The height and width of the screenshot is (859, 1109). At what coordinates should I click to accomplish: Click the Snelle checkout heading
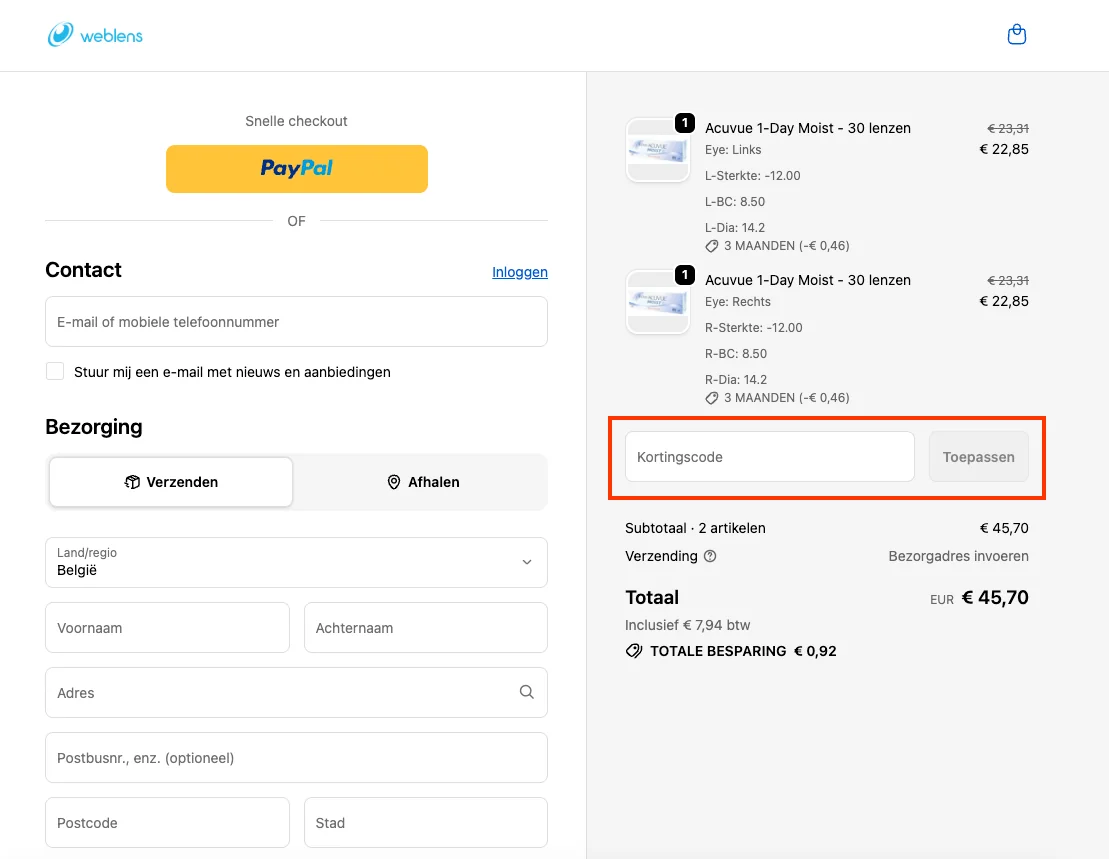[296, 121]
